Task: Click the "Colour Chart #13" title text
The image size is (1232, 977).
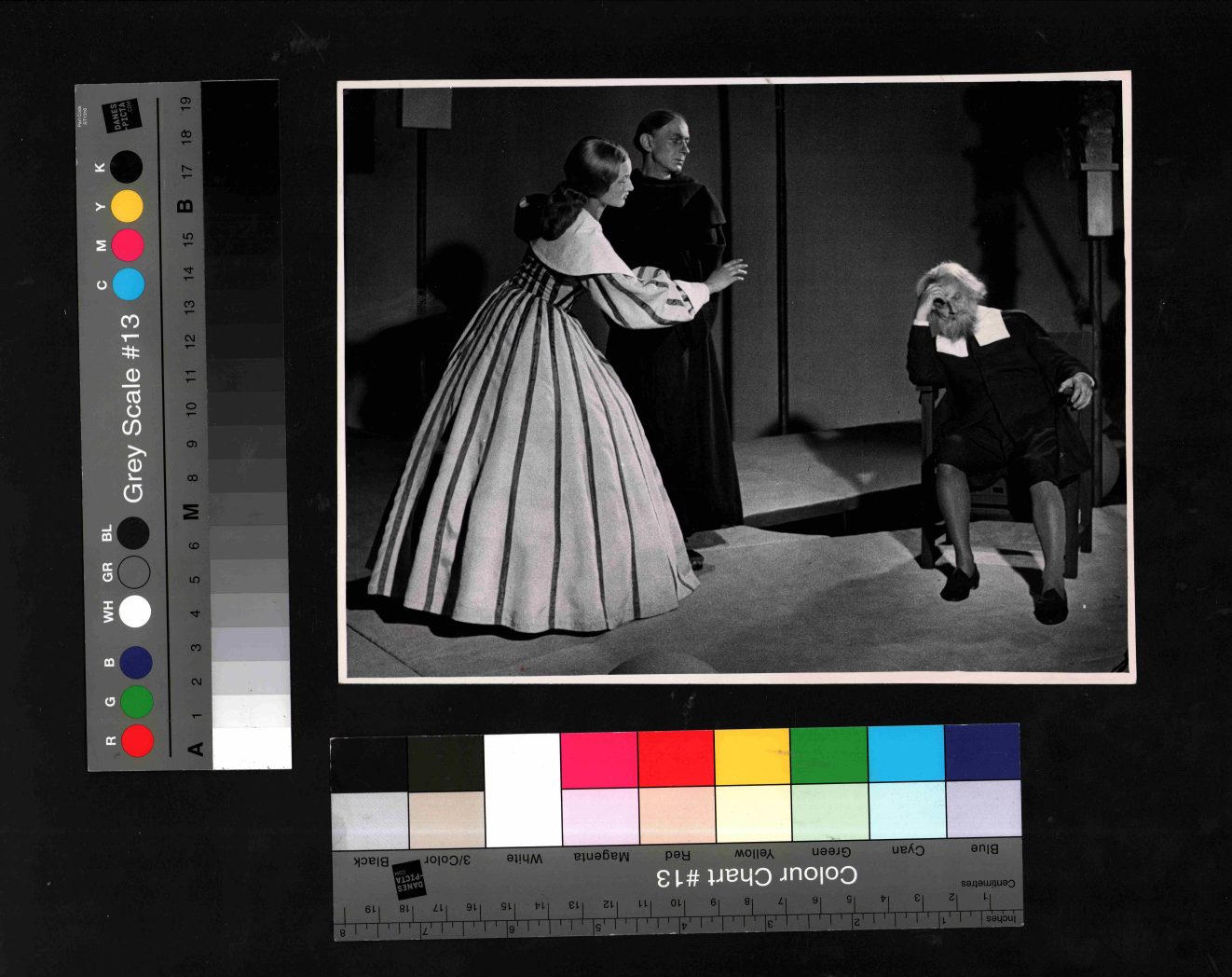Action: click(x=756, y=876)
